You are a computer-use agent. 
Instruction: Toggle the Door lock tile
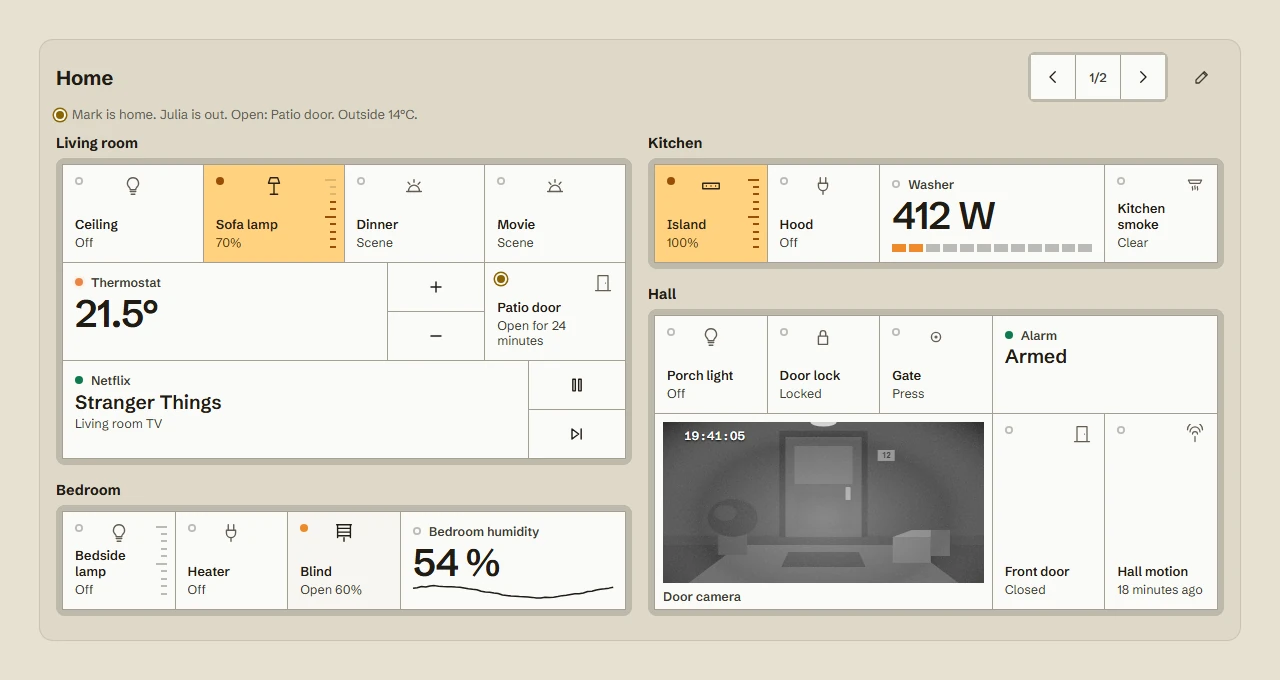point(823,364)
